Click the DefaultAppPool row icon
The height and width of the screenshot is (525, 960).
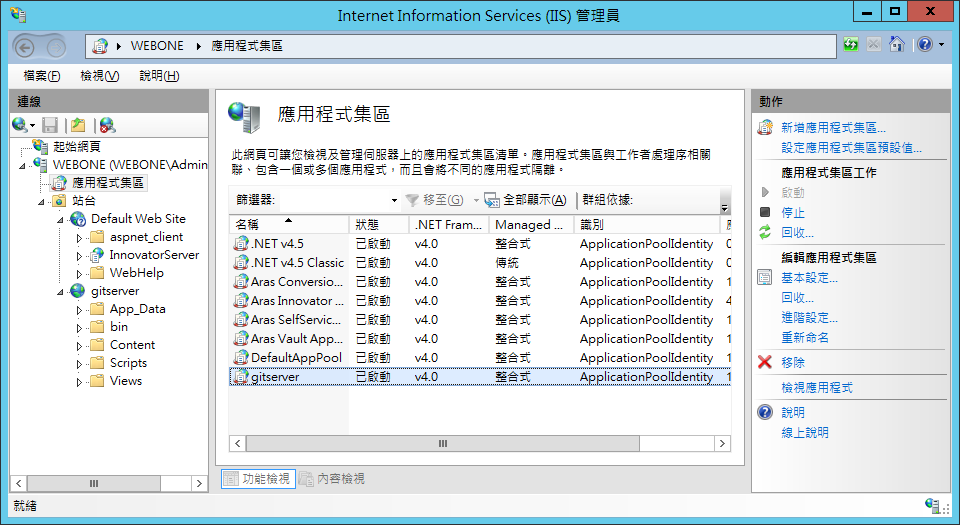[241, 357]
